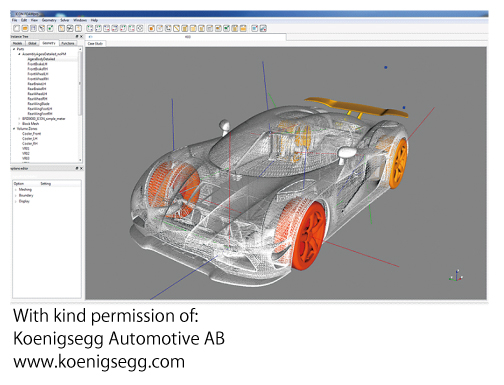504x385 pixels.
Task: Click the Instance Tree vertical scrollbar thumb
Action: click(x=80, y=83)
